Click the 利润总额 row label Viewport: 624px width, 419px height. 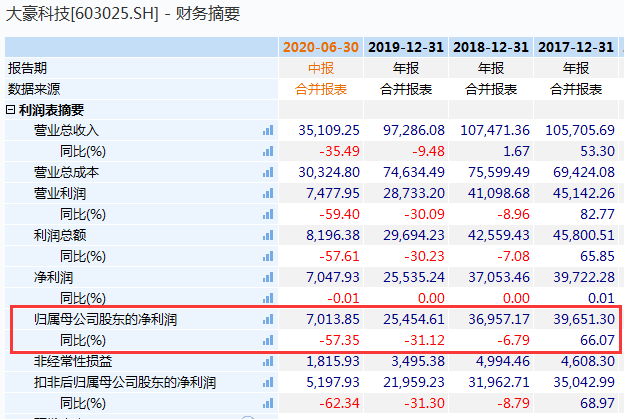coord(60,235)
